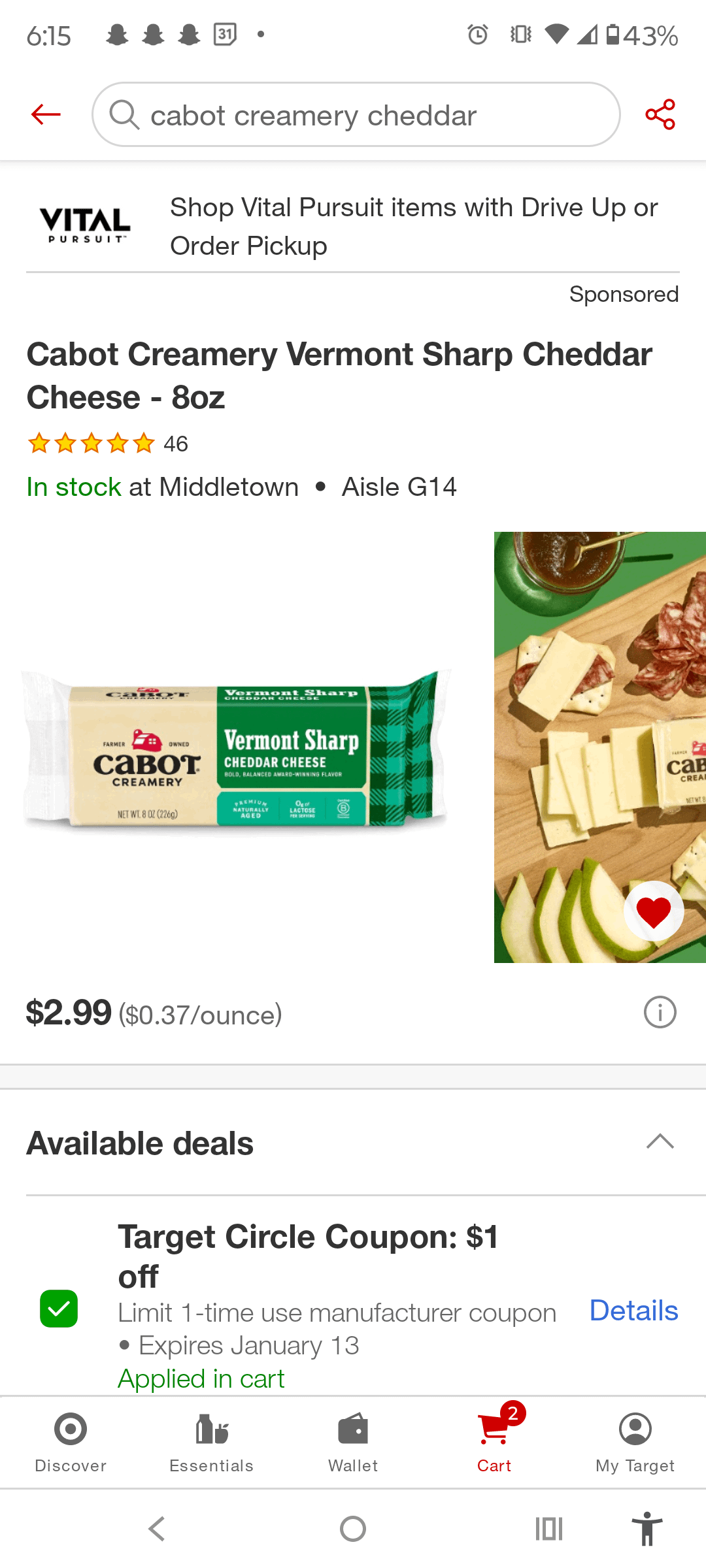View the Cabot cheese package image
This screenshot has height=1568, width=706.
pyautogui.click(x=235, y=751)
